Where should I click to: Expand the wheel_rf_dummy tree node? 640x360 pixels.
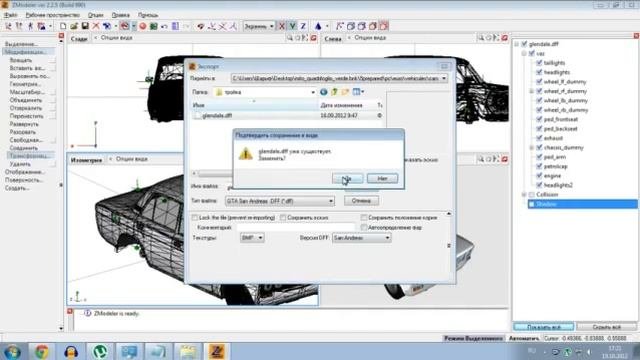tap(532, 91)
